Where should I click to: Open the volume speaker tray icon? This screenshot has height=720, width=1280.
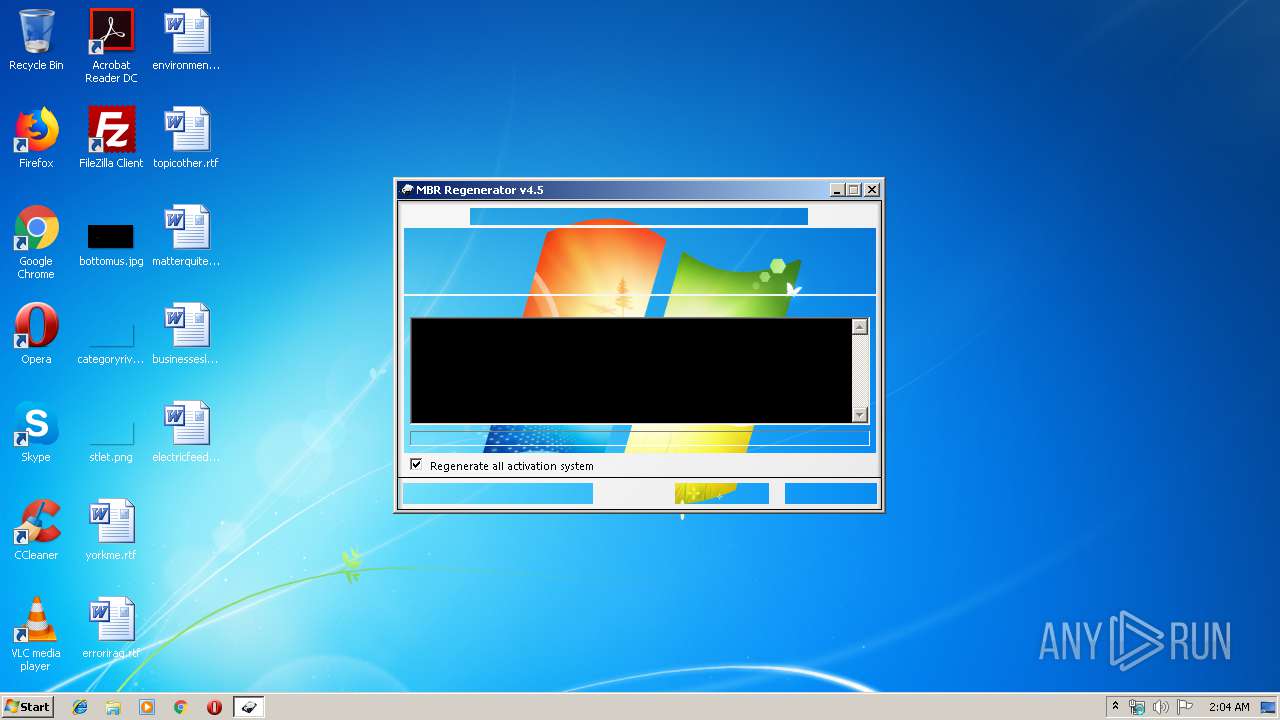coord(1160,707)
